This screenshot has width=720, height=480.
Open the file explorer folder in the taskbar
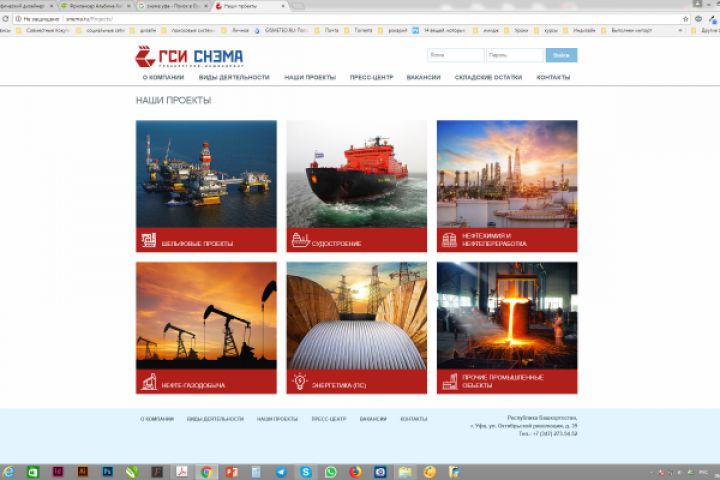[405, 472]
